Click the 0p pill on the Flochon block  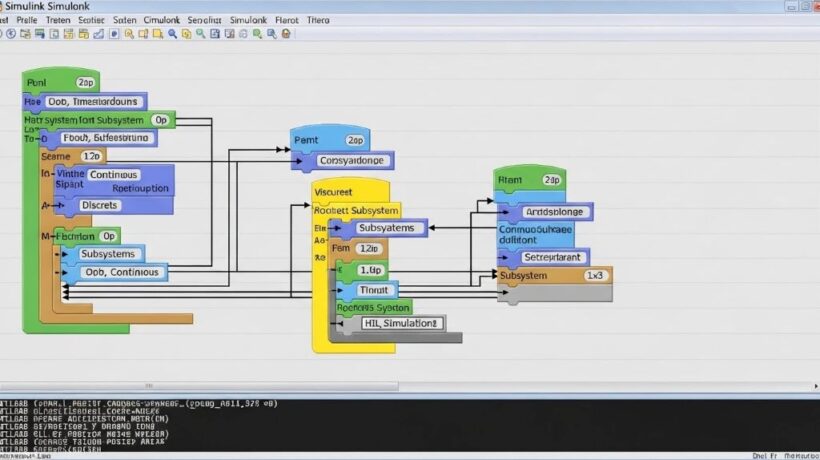point(108,236)
